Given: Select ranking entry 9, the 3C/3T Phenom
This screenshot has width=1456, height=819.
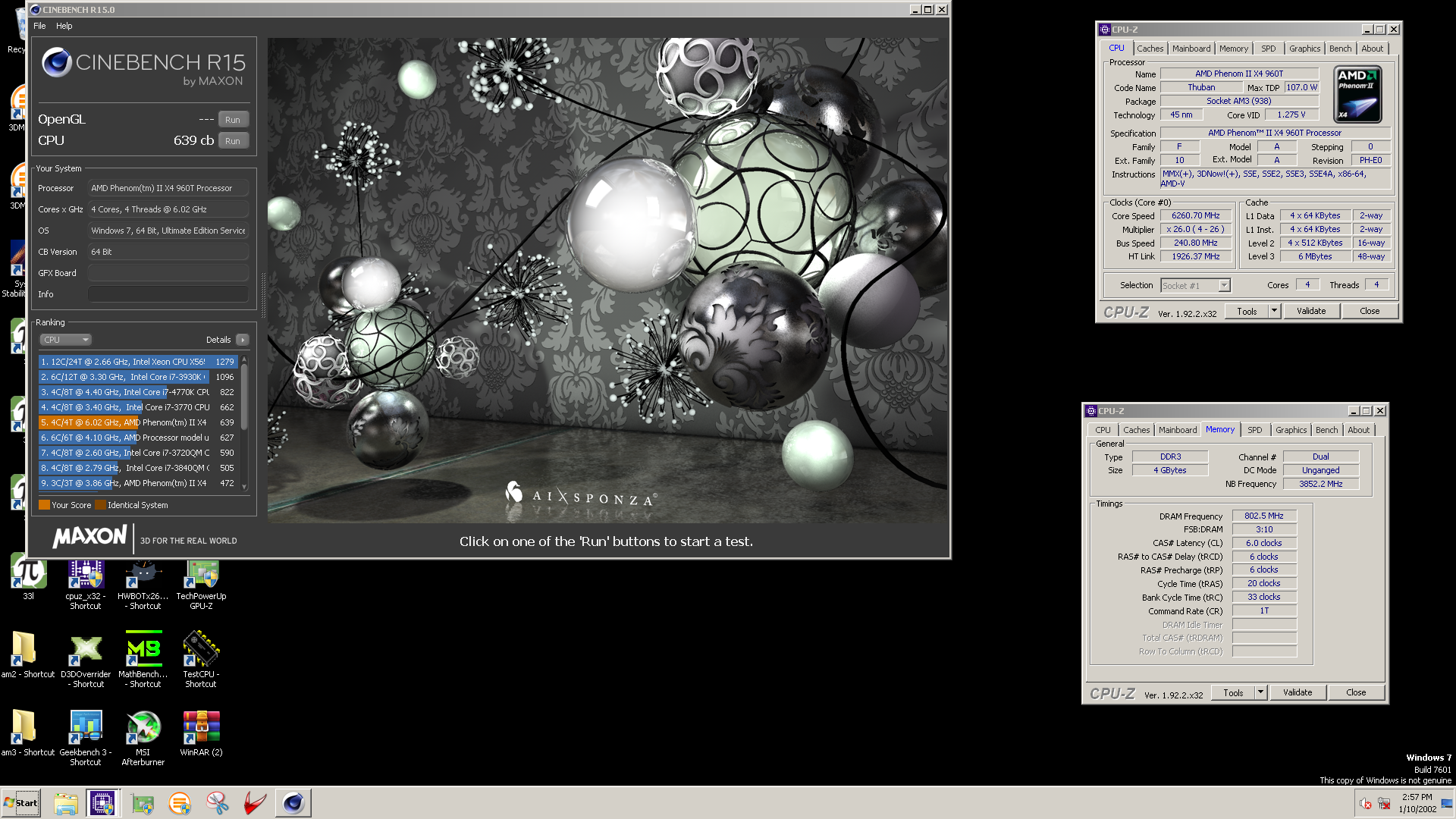Looking at the screenshot, I should (138, 483).
